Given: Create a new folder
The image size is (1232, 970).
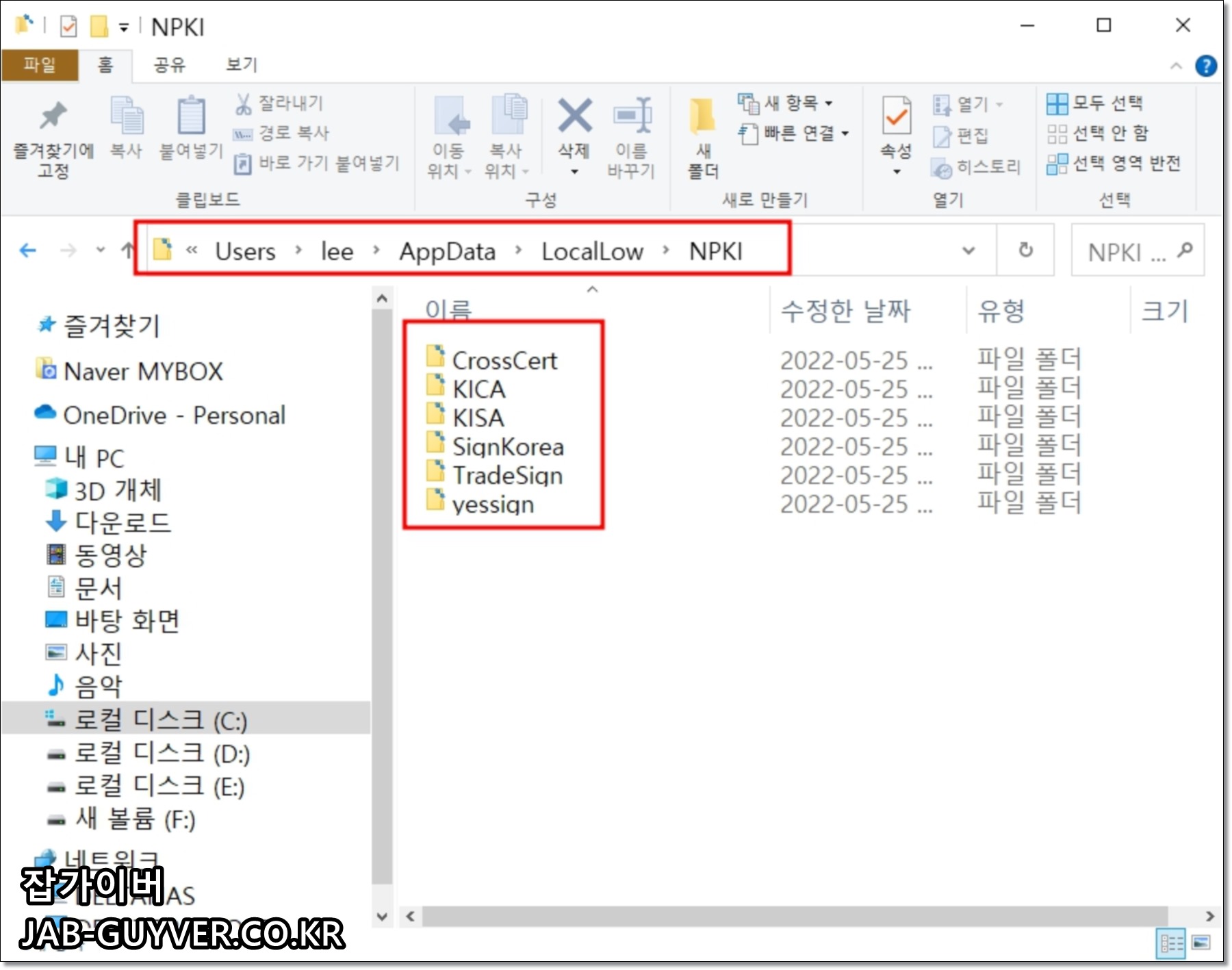Looking at the screenshot, I should point(703,138).
